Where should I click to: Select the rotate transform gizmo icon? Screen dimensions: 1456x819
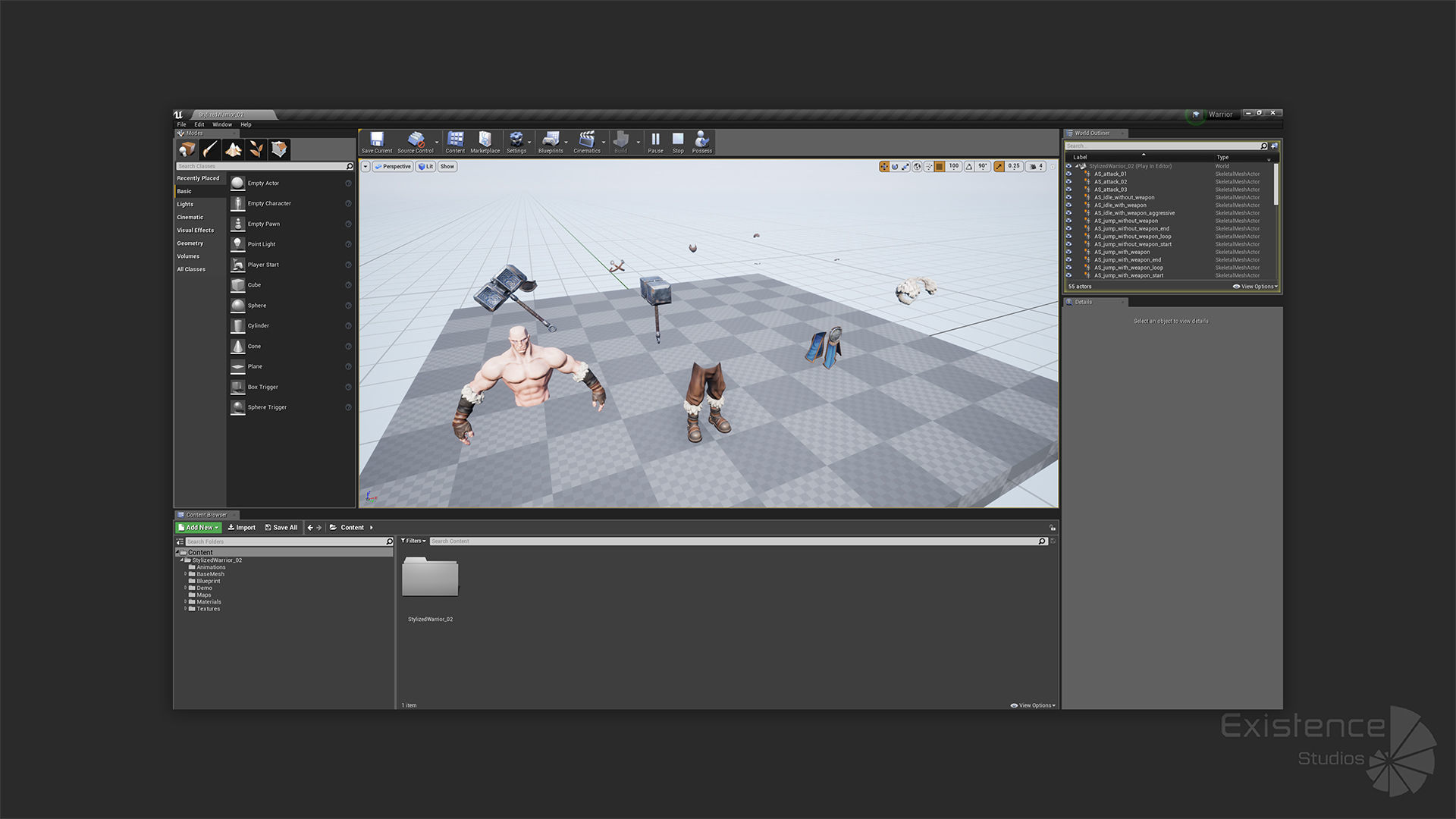pos(895,166)
